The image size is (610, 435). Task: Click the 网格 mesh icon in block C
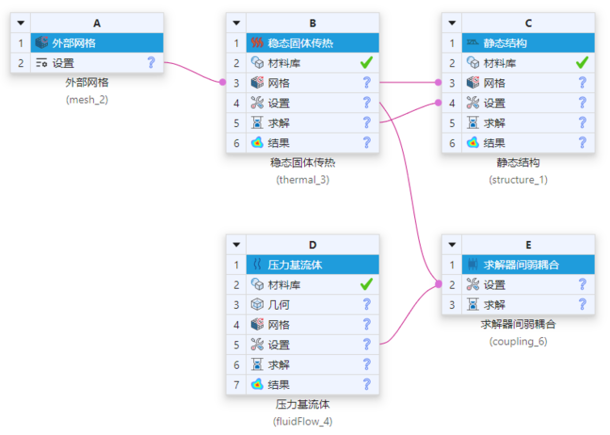(x=472, y=82)
